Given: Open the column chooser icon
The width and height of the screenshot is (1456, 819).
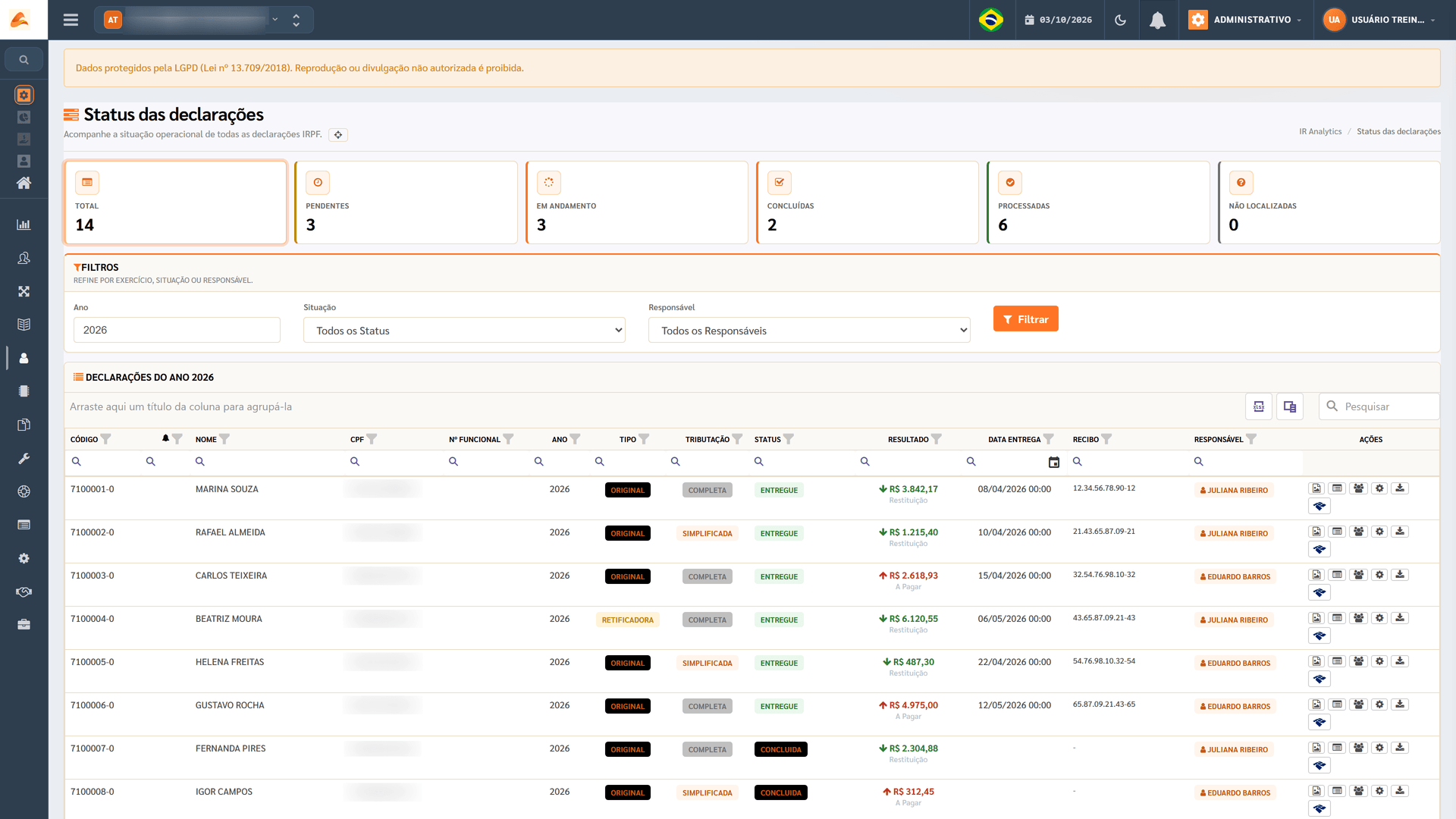Looking at the screenshot, I should tap(1290, 406).
